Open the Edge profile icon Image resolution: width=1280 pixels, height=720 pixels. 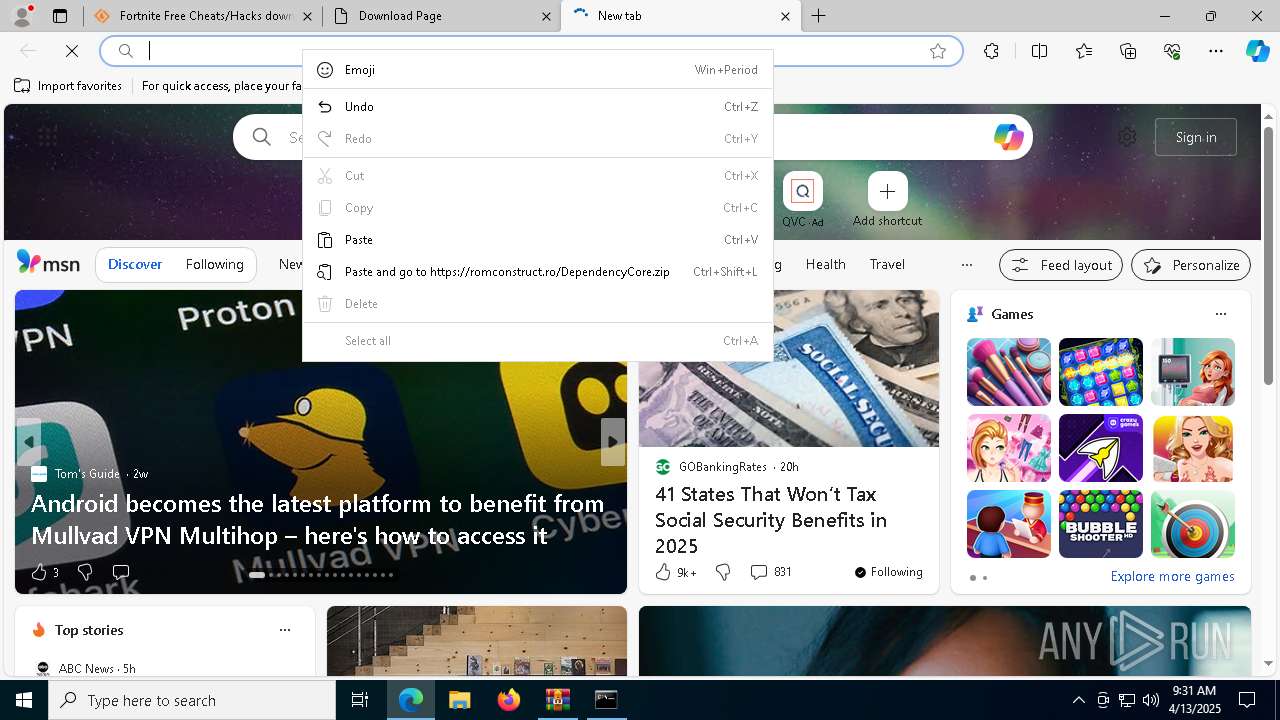(21, 16)
